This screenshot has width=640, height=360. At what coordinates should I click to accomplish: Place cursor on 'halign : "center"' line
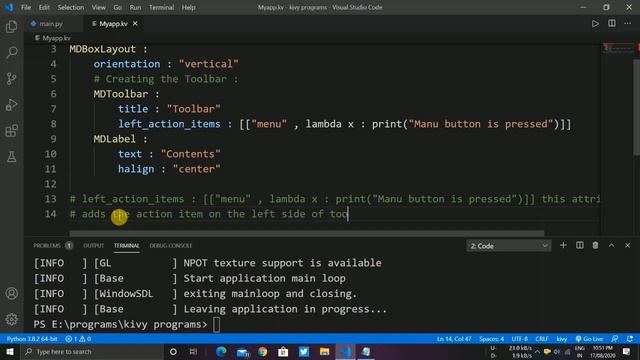click(x=169, y=169)
